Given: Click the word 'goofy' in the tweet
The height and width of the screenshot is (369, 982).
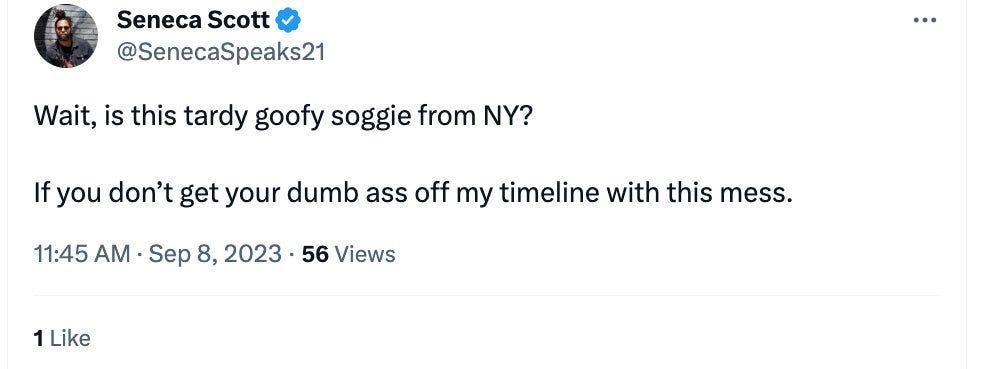Looking at the screenshot, I should pyautogui.click(x=289, y=118).
